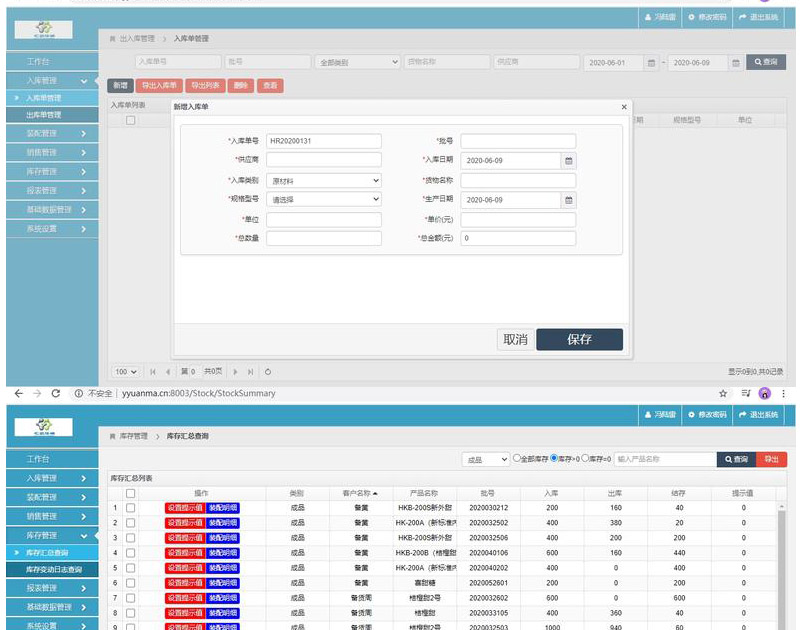Go to next page in pagination bar
Screen dimensions: 800x630
[x=236, y=372]
